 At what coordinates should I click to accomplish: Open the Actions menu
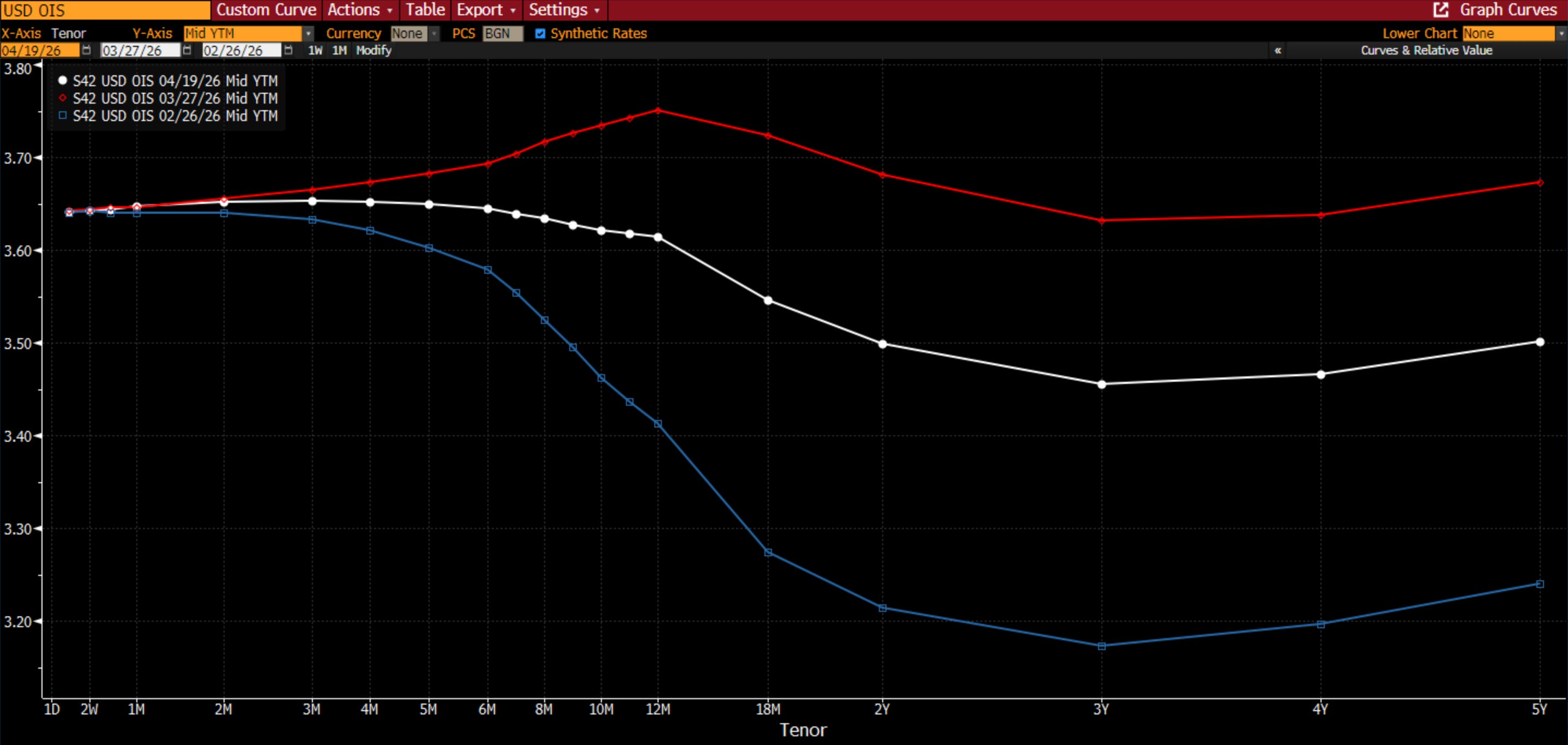(x=360, y=10)
